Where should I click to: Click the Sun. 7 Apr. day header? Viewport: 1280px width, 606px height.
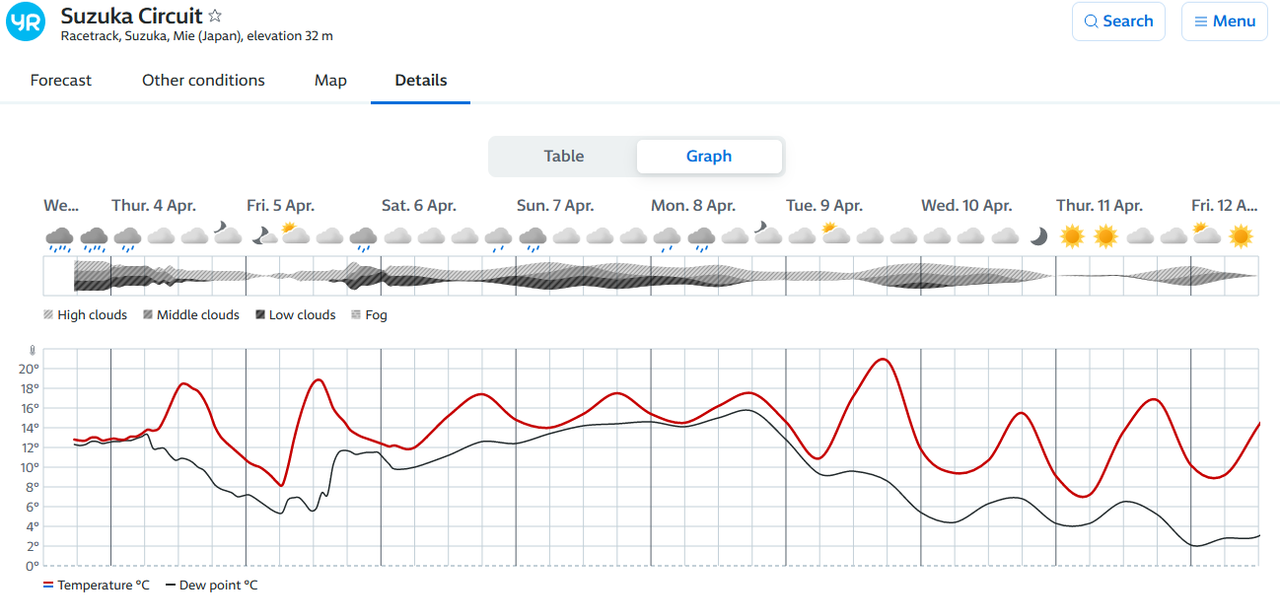555,205
